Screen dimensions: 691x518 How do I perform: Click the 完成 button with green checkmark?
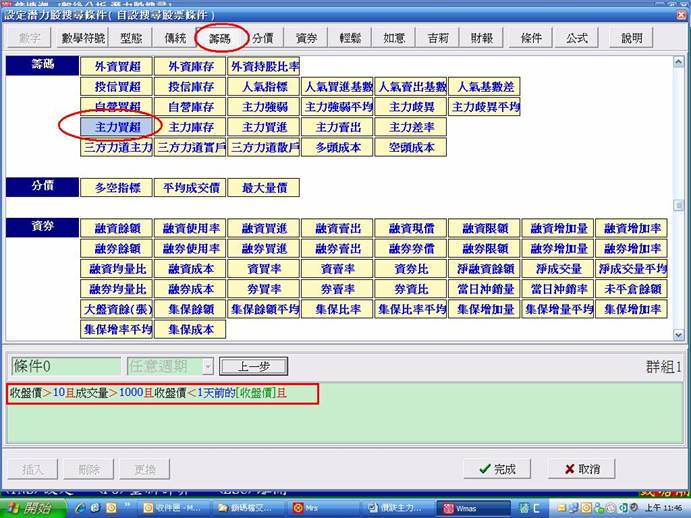(x=497, y=468)
